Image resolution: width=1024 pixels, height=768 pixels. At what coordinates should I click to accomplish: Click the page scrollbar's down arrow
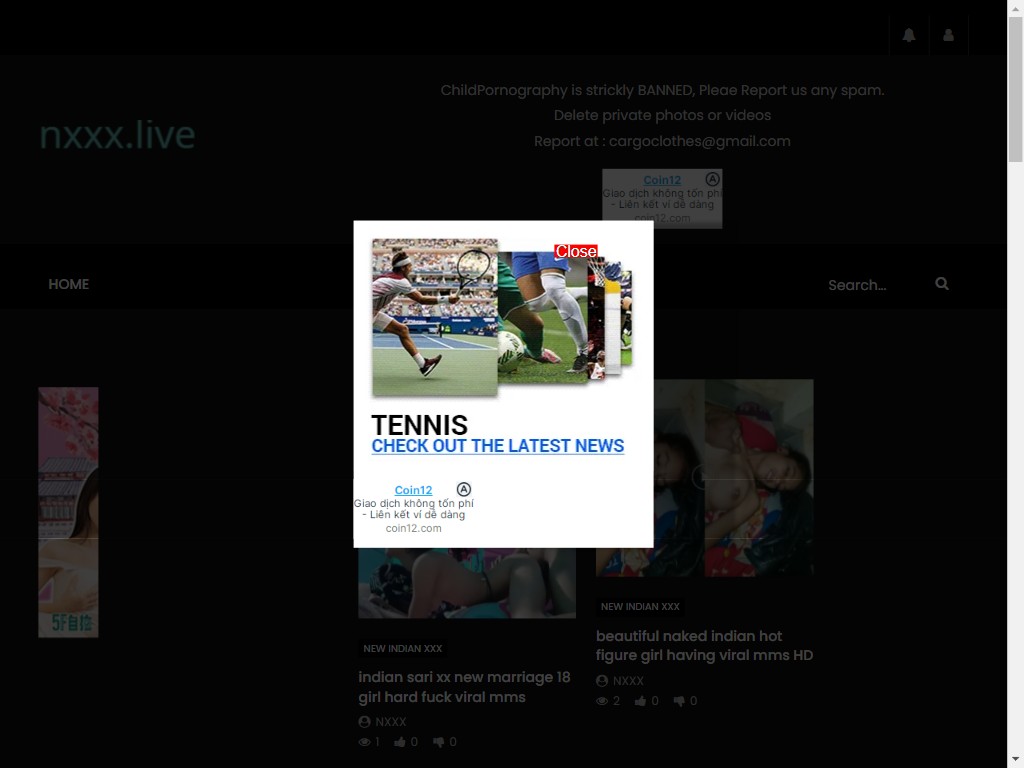coord(1015,759)
